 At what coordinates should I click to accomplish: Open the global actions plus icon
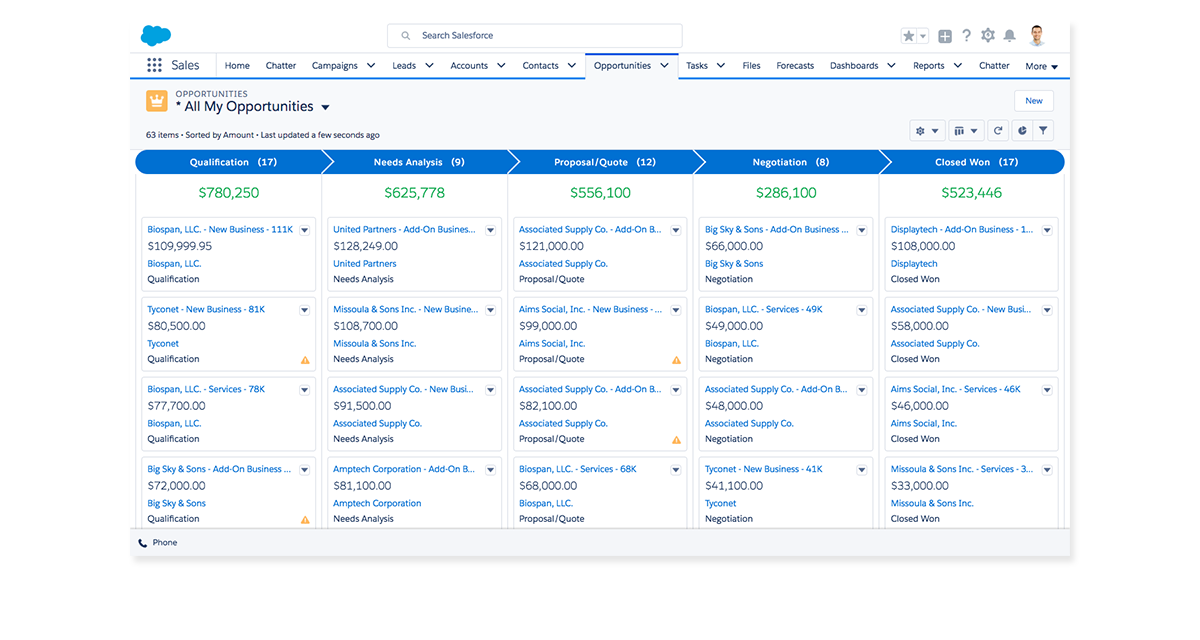coord(945,36)
